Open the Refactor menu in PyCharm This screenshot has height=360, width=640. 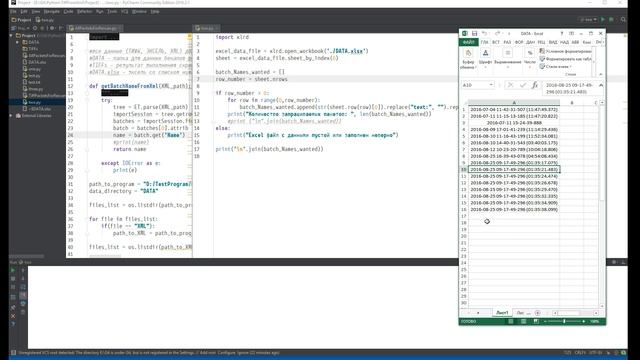(84, 11)
